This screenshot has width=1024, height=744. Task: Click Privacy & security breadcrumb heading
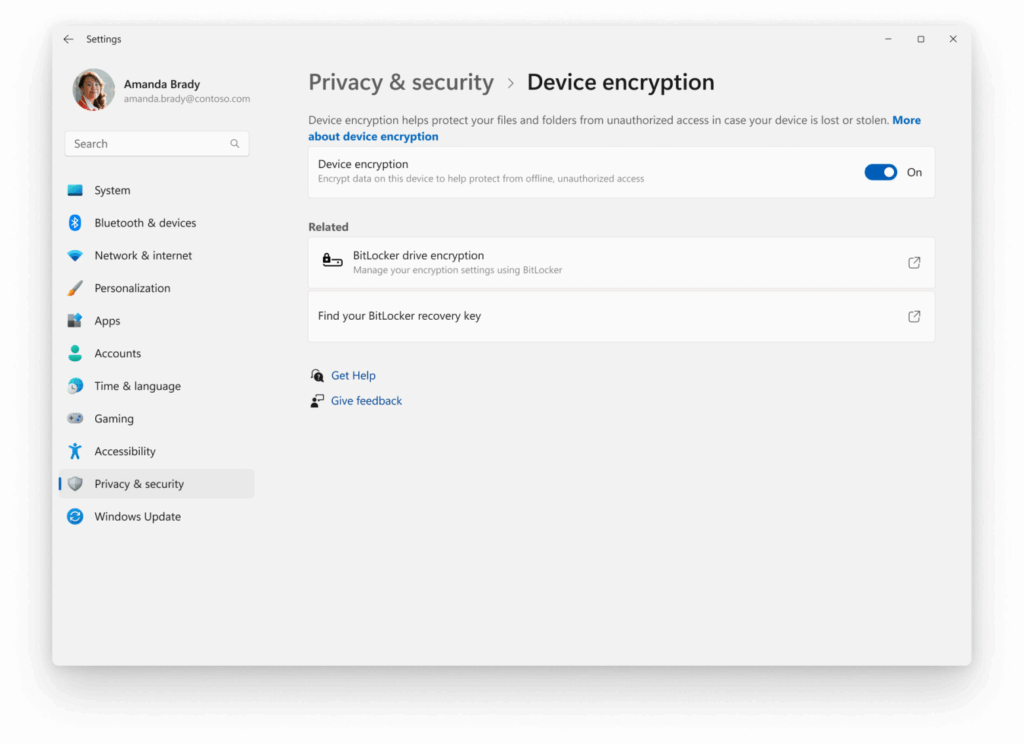[401, 82]
